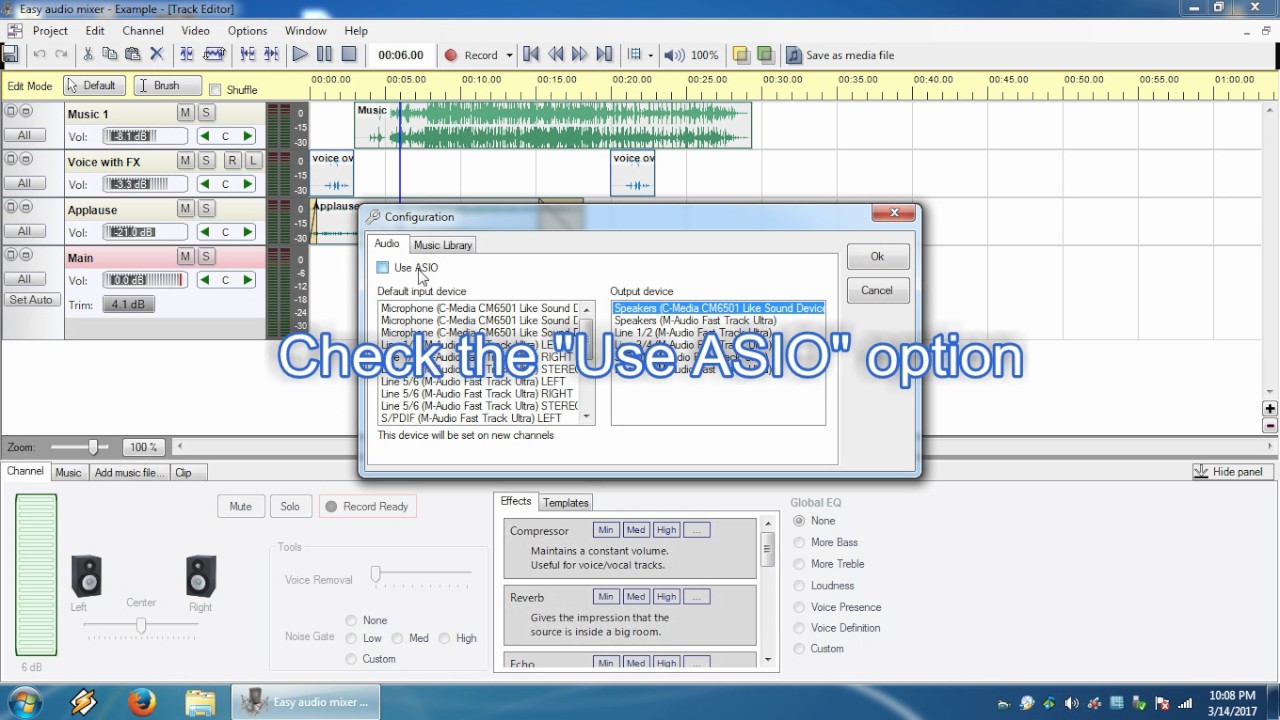The image size is (1280, 720).
Task: Confirm Configuration dialog with Ok
Action: click(x=877, y=257)
